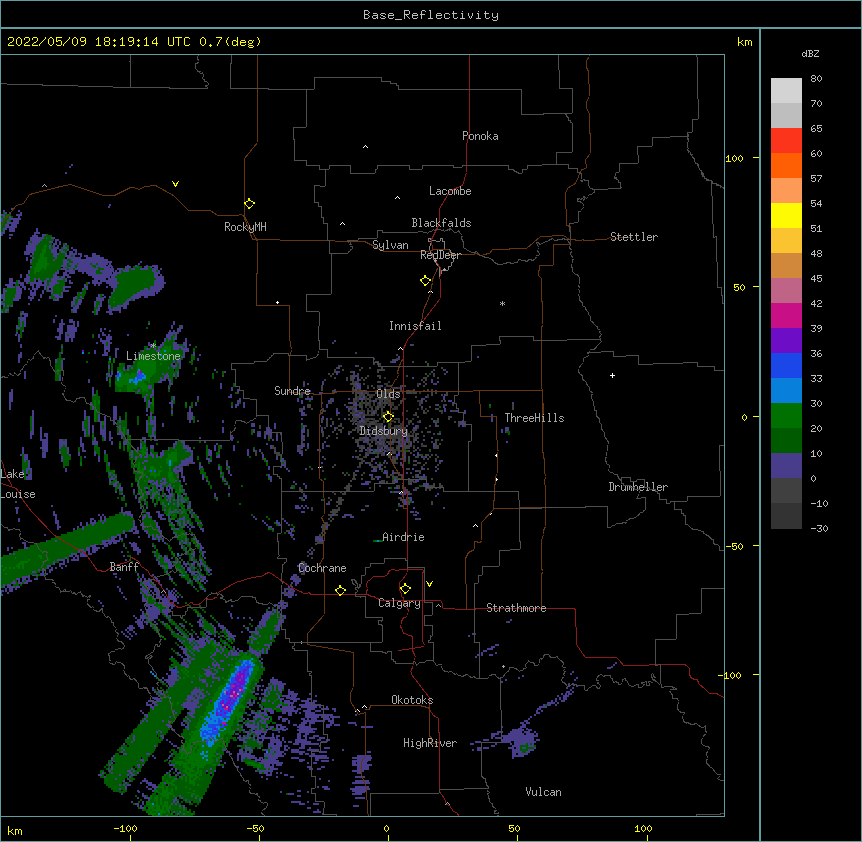Select the bright yellow 51–54 dBZ legend swatch
Screen dimensions: 862x842
pyautogui.click(x=786, y=215)
